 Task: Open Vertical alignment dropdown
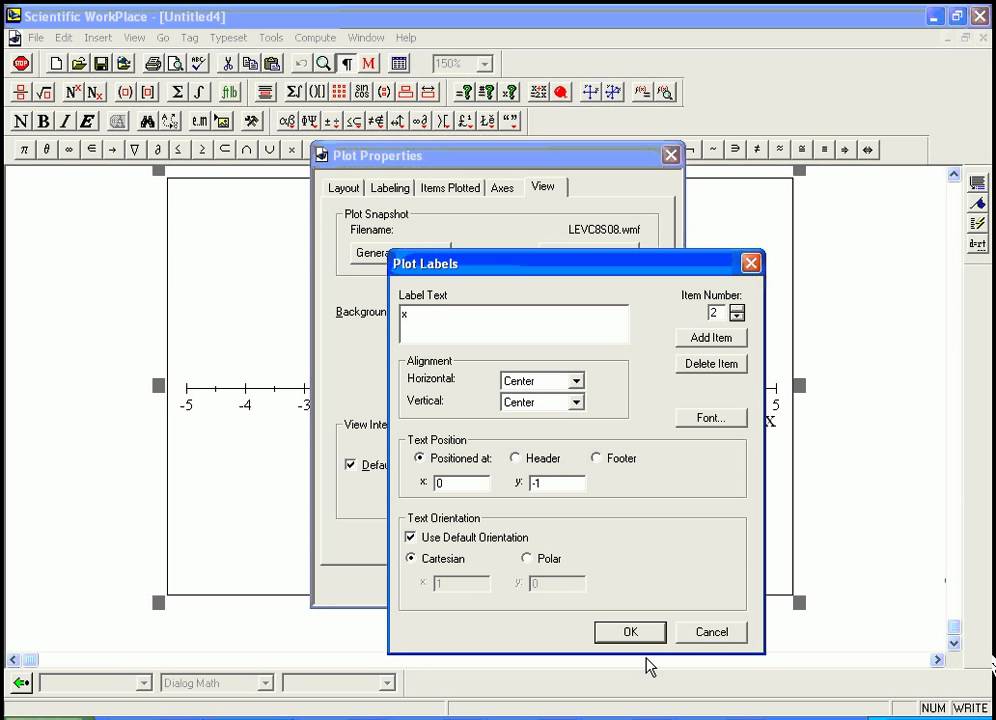click(575, 402)
